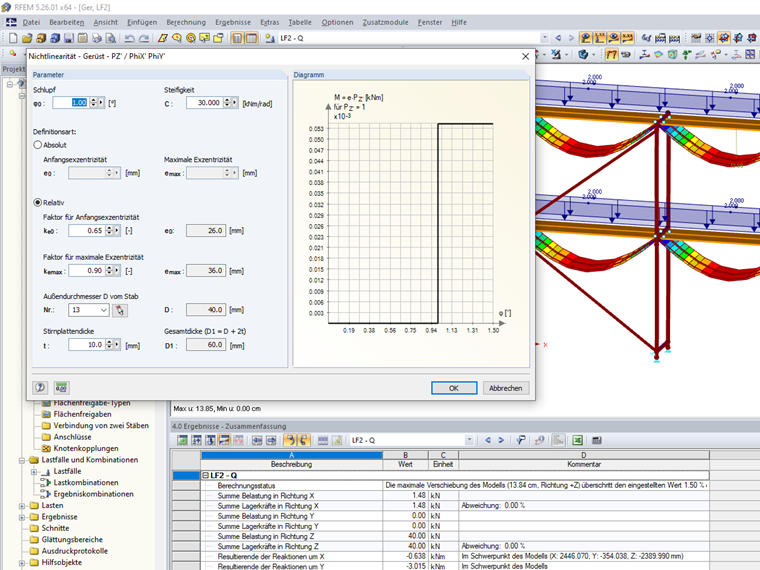Click the isometric view cube icon
The height and width of the screenshot is (570, 760).
[584, 54]
